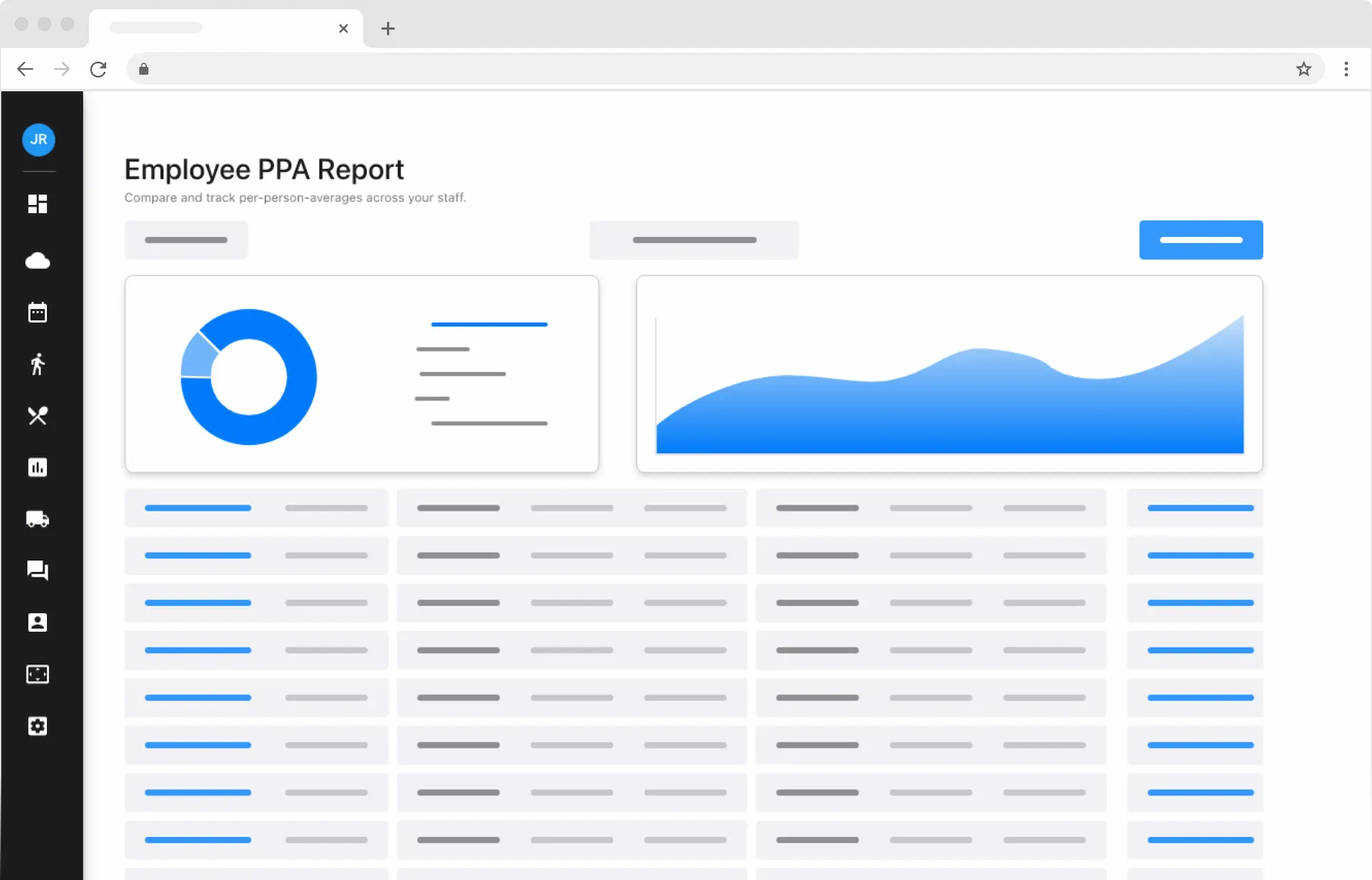Open the left filter dropdown above the donut chart
The height and width of the screenshot is (880, 1372).
(186, 239)
